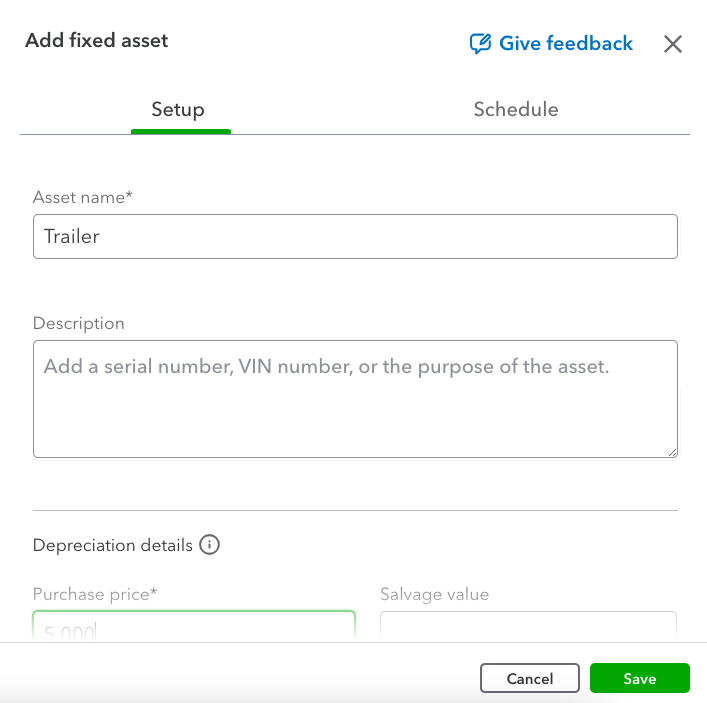Open the Give feedback link

pos(565,44)
